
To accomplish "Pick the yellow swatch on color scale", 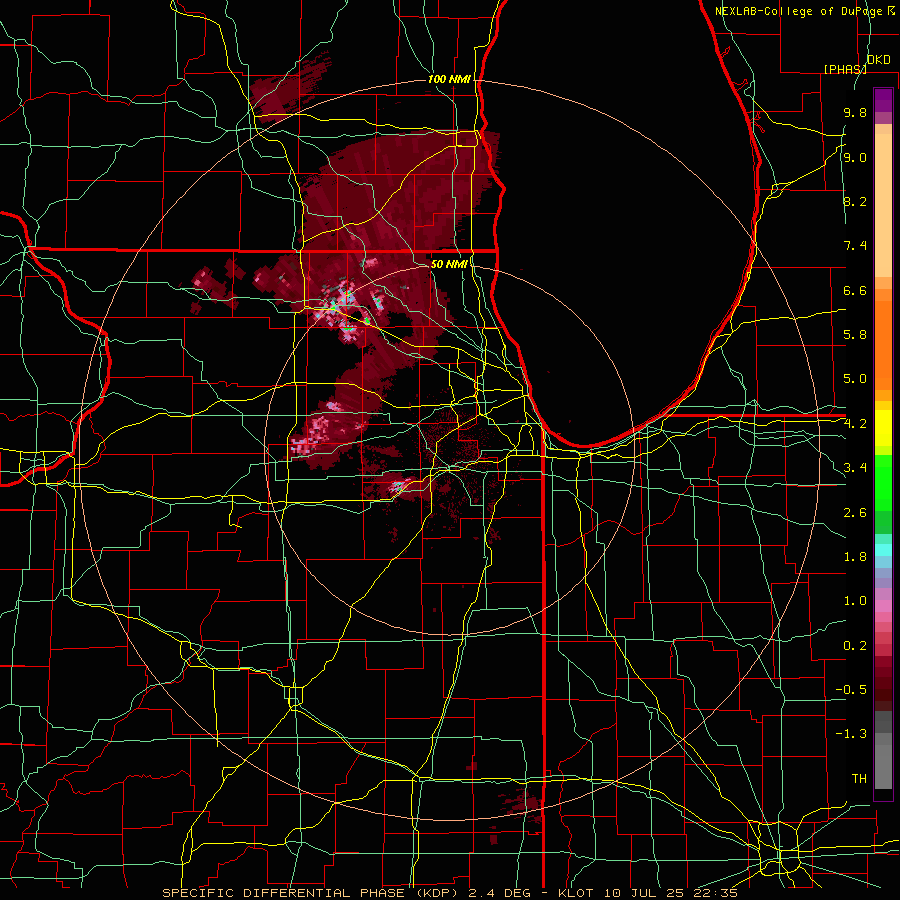I will (x=883, y=428).
